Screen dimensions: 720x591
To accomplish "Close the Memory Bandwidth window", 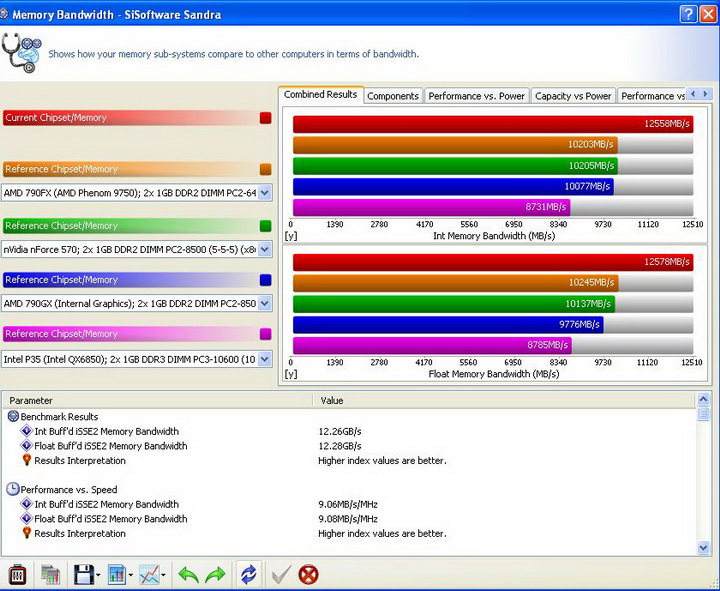I will click(708, 15).
